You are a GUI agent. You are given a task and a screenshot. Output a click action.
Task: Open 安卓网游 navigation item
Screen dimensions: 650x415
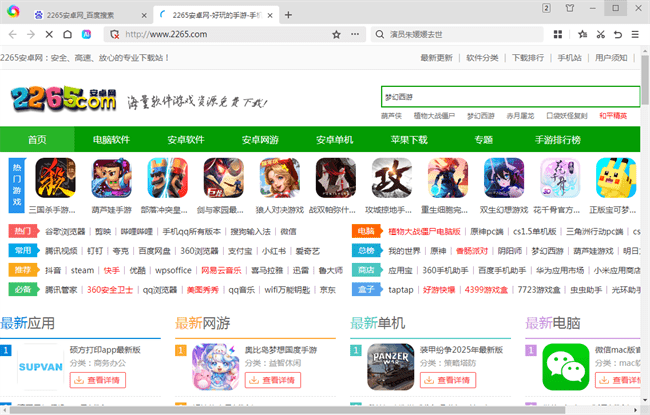pyautogui.click(x=260, y=140)
